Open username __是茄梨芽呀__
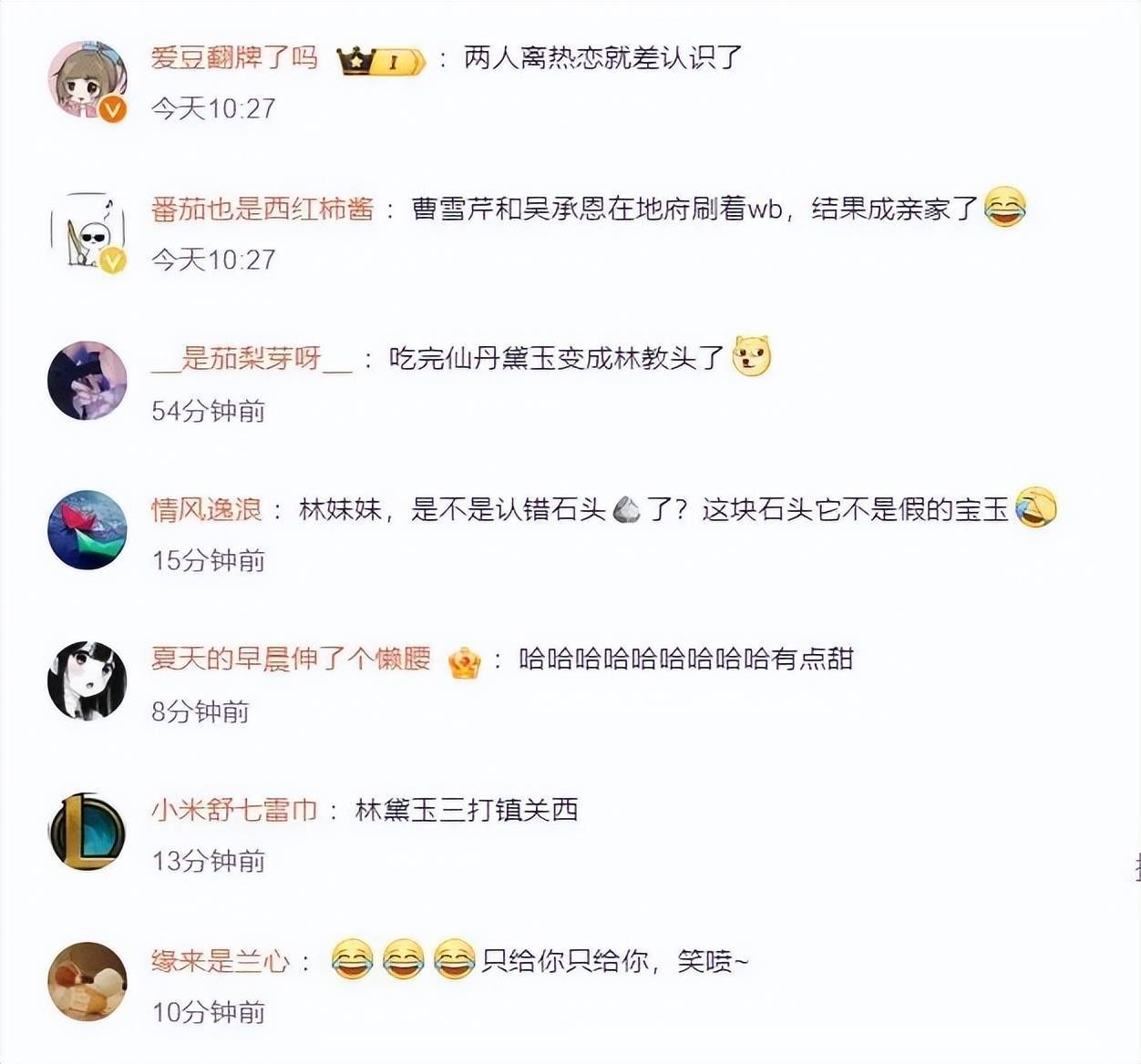The width and height of the screenshot is (1141, 1064). (x=252, y=358)
